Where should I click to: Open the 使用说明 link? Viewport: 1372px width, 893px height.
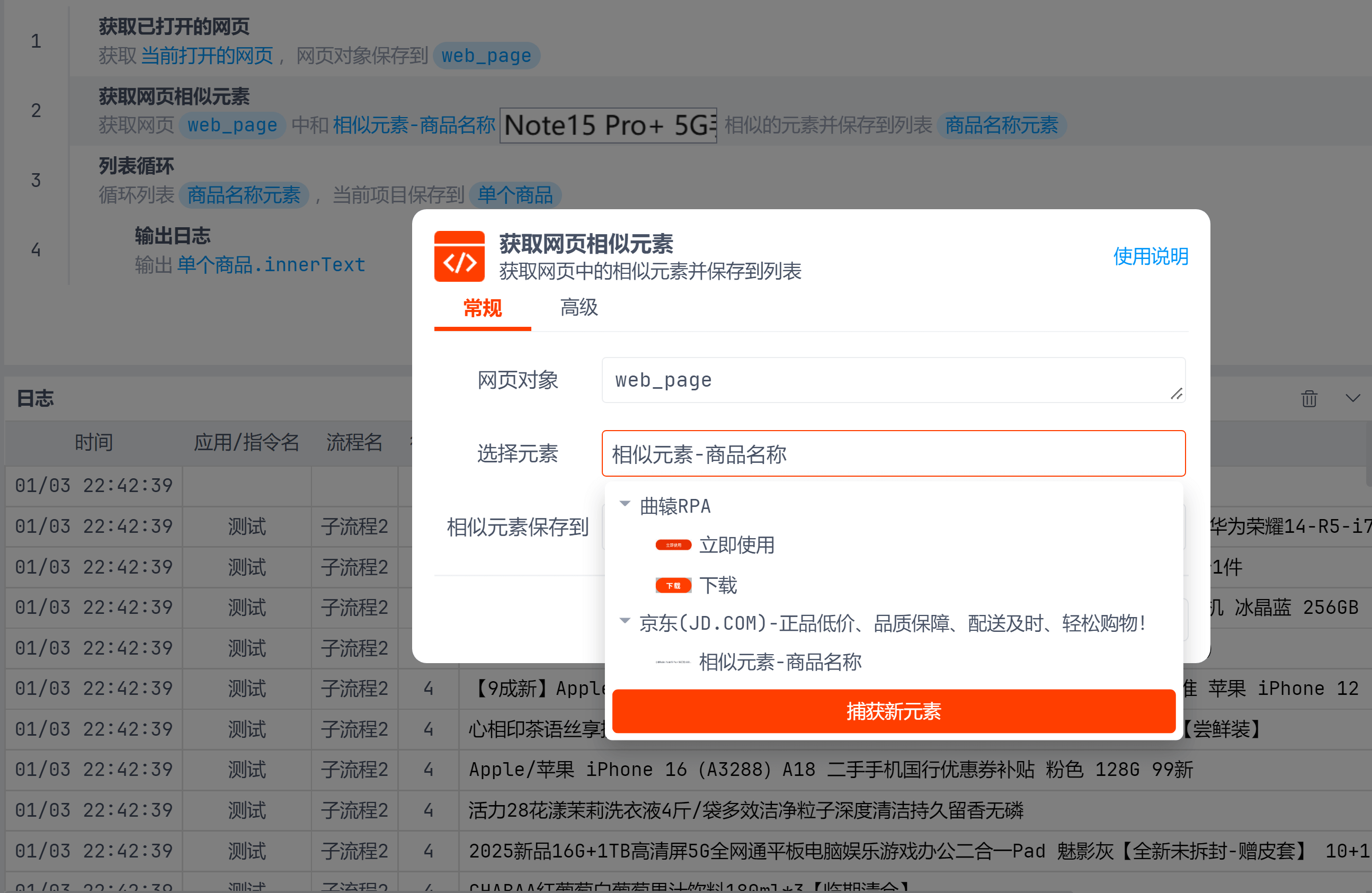point(1150,256)
